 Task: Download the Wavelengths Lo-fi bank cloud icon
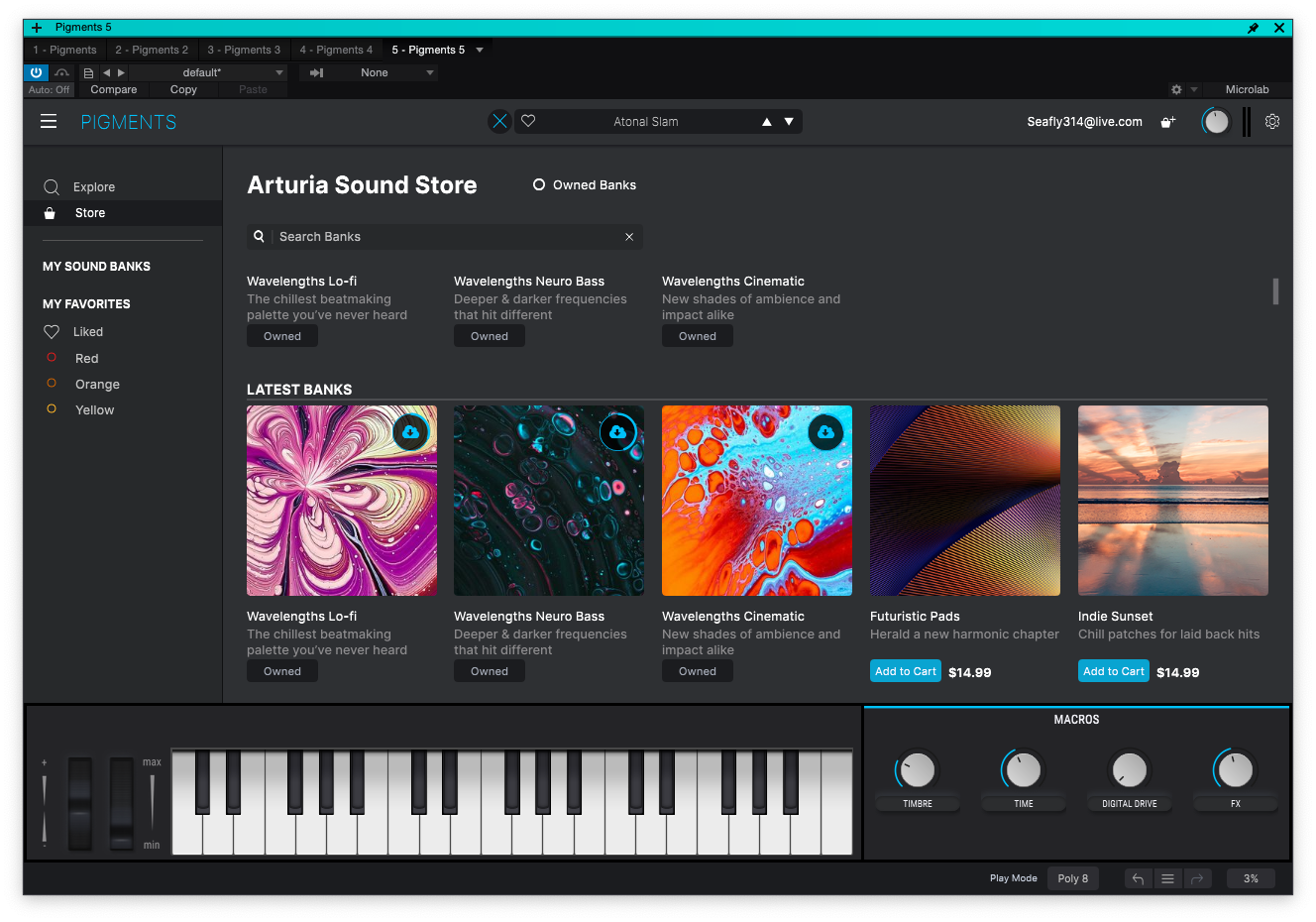click(410, 432)
